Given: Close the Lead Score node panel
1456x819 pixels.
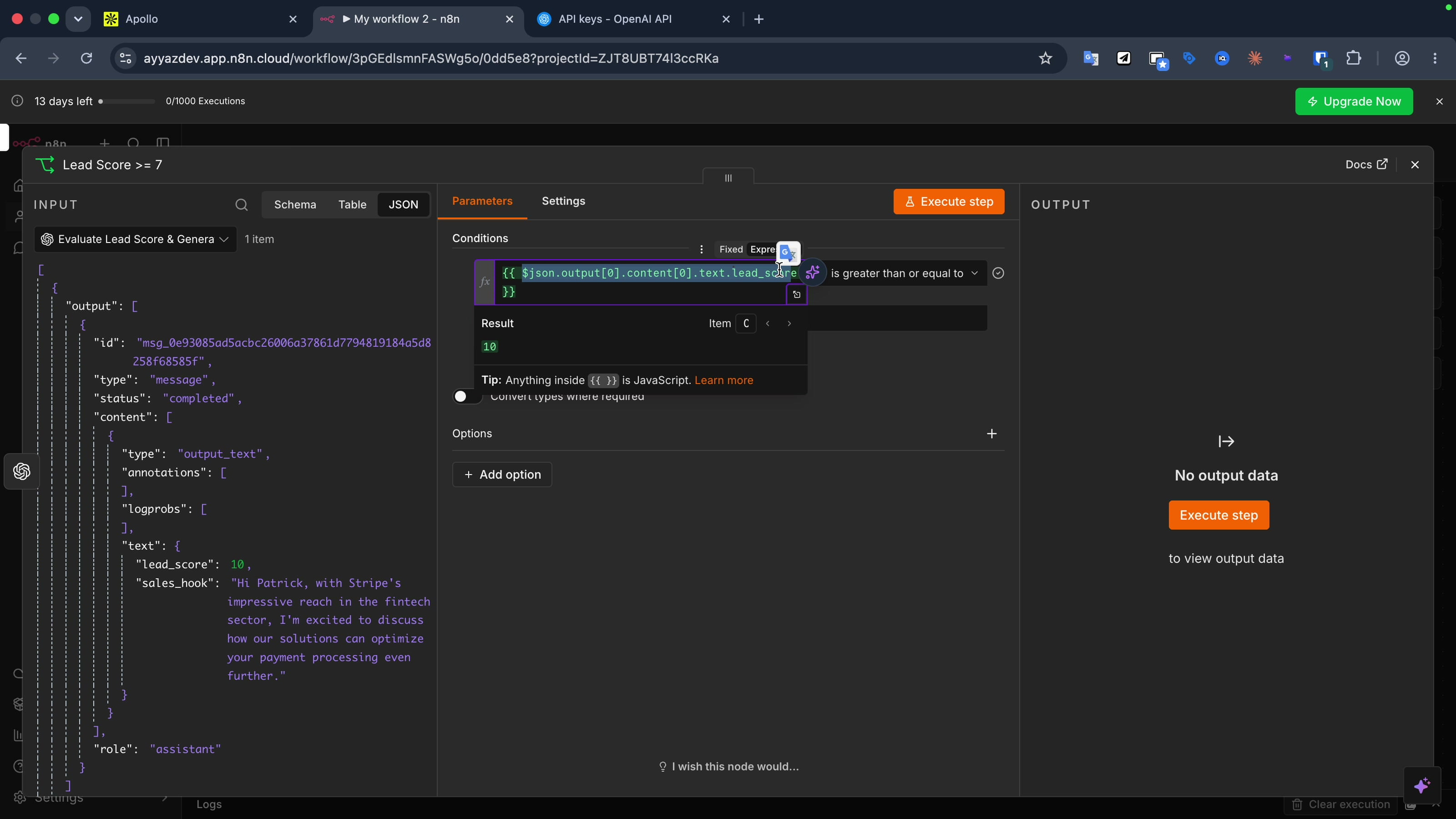Looking at the screenshot, I should (x=1415, y=164).
